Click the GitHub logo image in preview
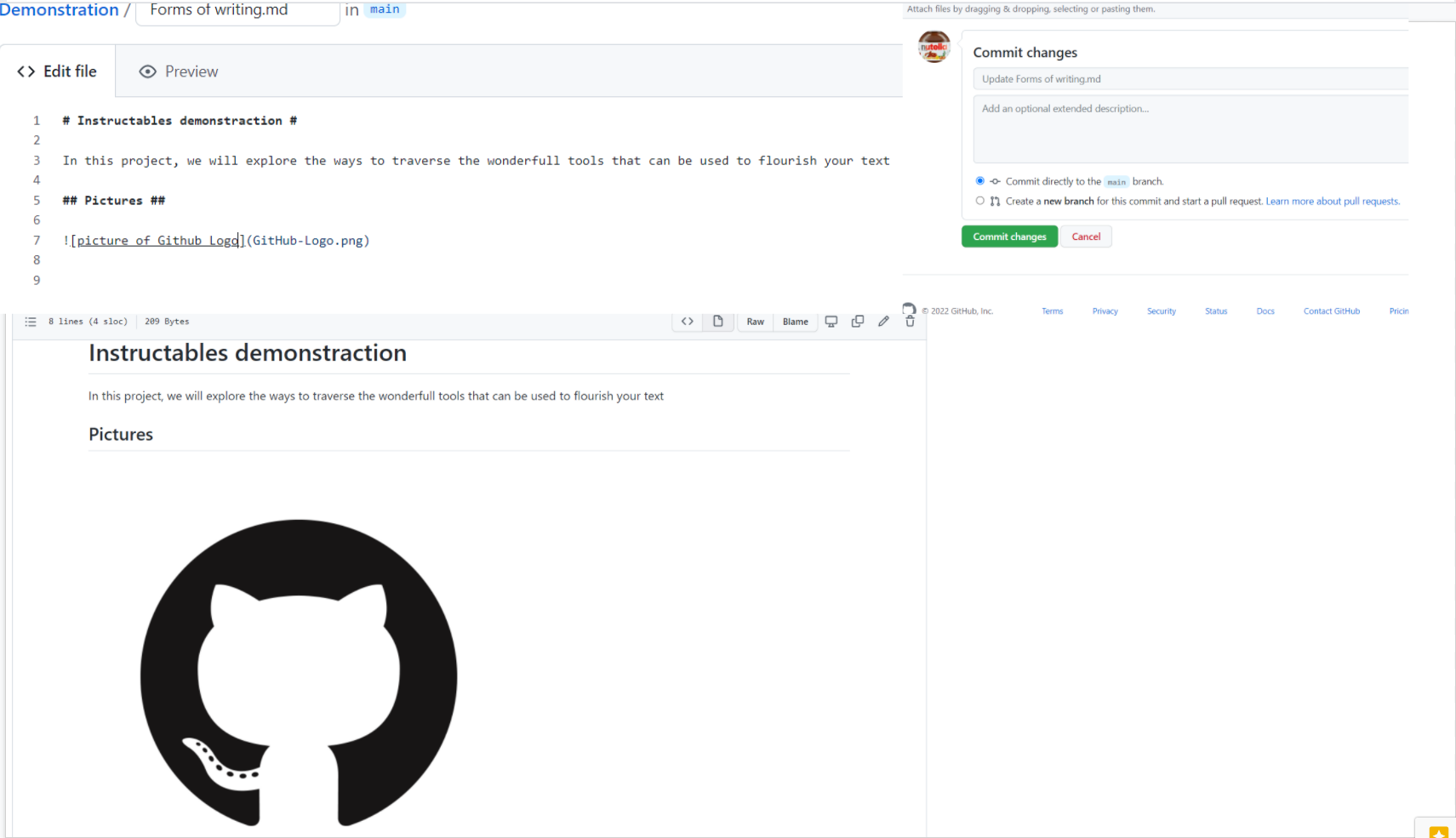Image resolution: width=1456 pixels, height=838 pixels. tap(299, 673)
